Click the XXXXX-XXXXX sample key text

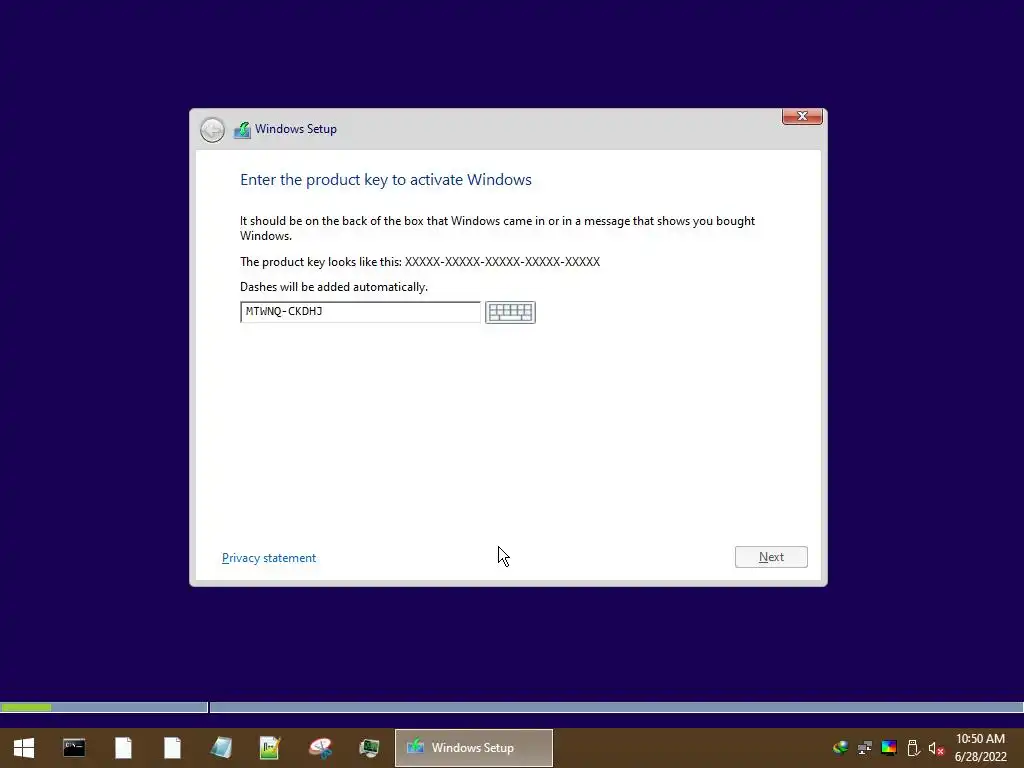[x=502, y=262]
